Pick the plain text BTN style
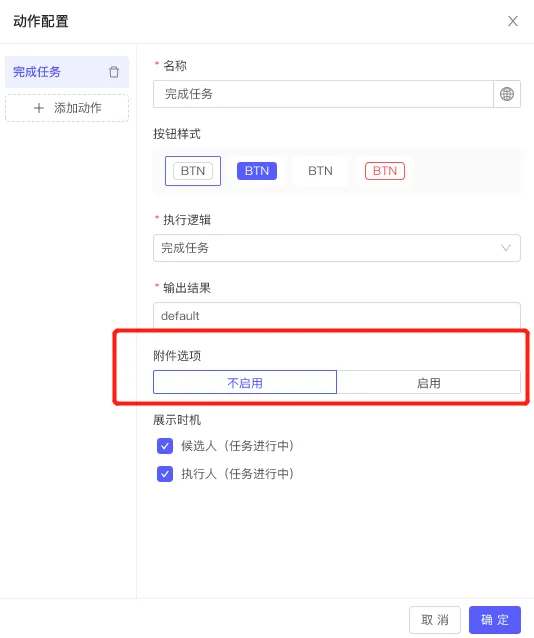 [320, 171]
